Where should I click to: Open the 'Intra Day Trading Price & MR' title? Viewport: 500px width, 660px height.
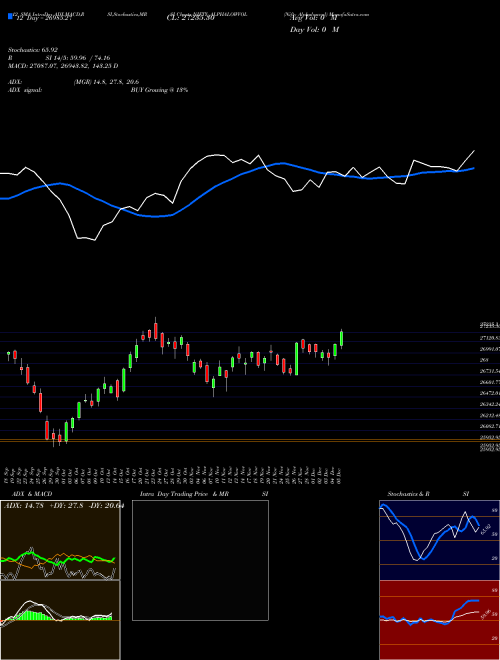[x=184, y=494]
